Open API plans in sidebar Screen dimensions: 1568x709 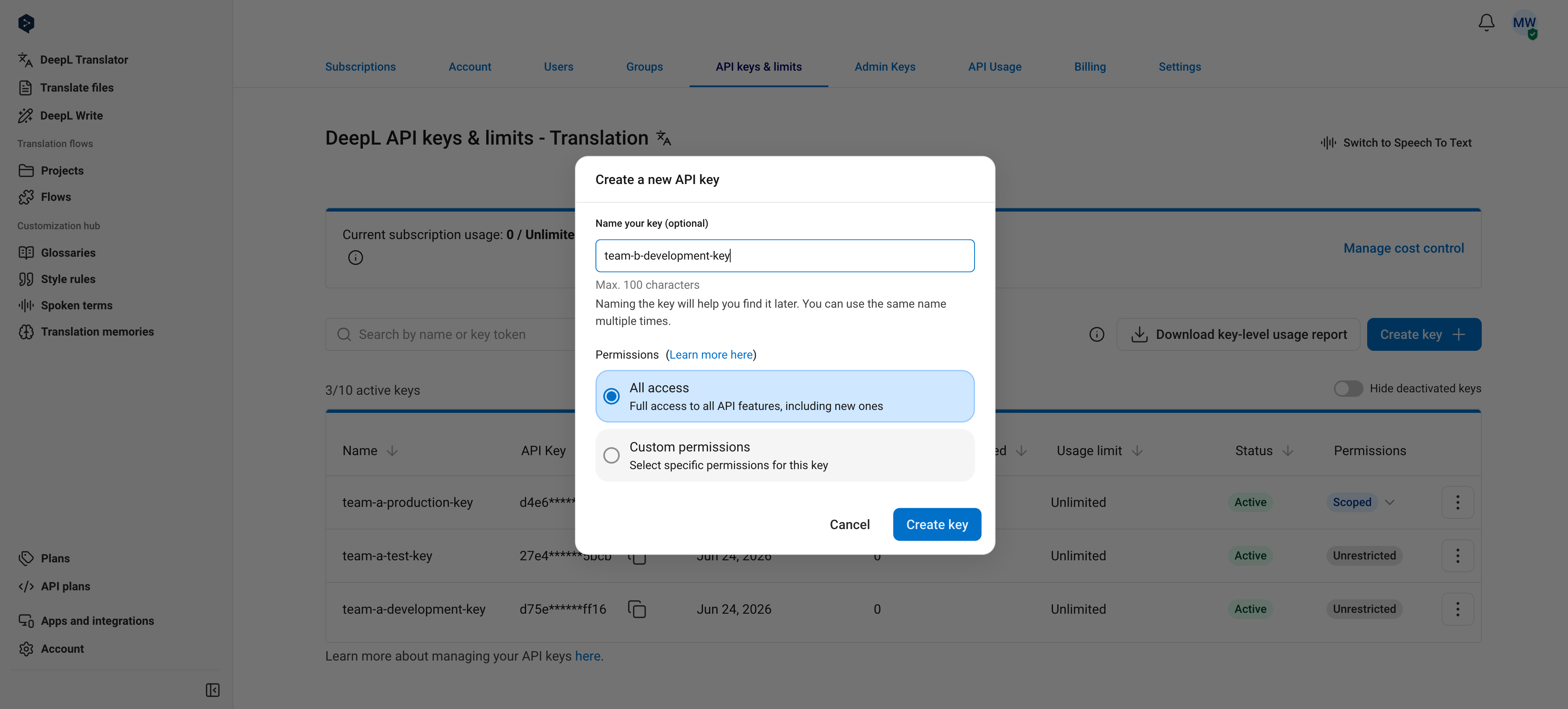click(54, 586)
